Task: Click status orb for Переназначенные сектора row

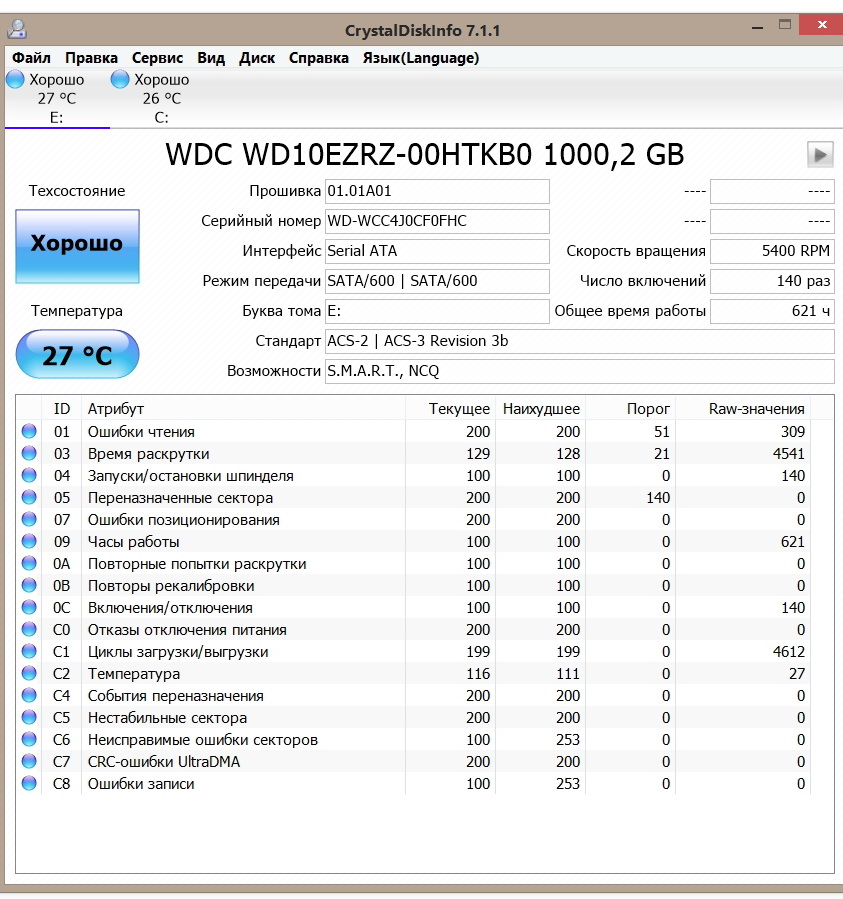Action: [29, 497]
